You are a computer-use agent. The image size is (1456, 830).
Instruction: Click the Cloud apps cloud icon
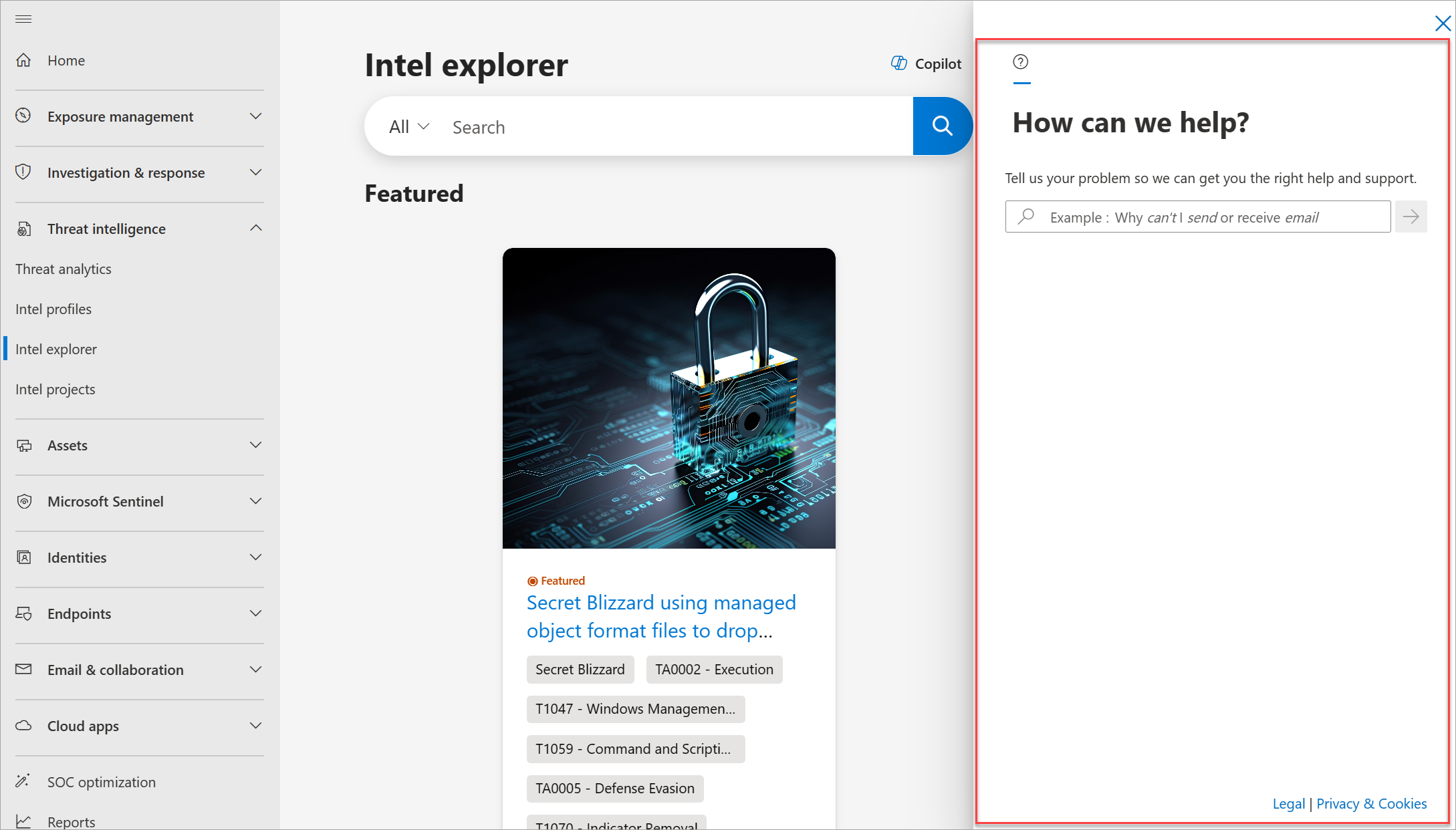24,725
